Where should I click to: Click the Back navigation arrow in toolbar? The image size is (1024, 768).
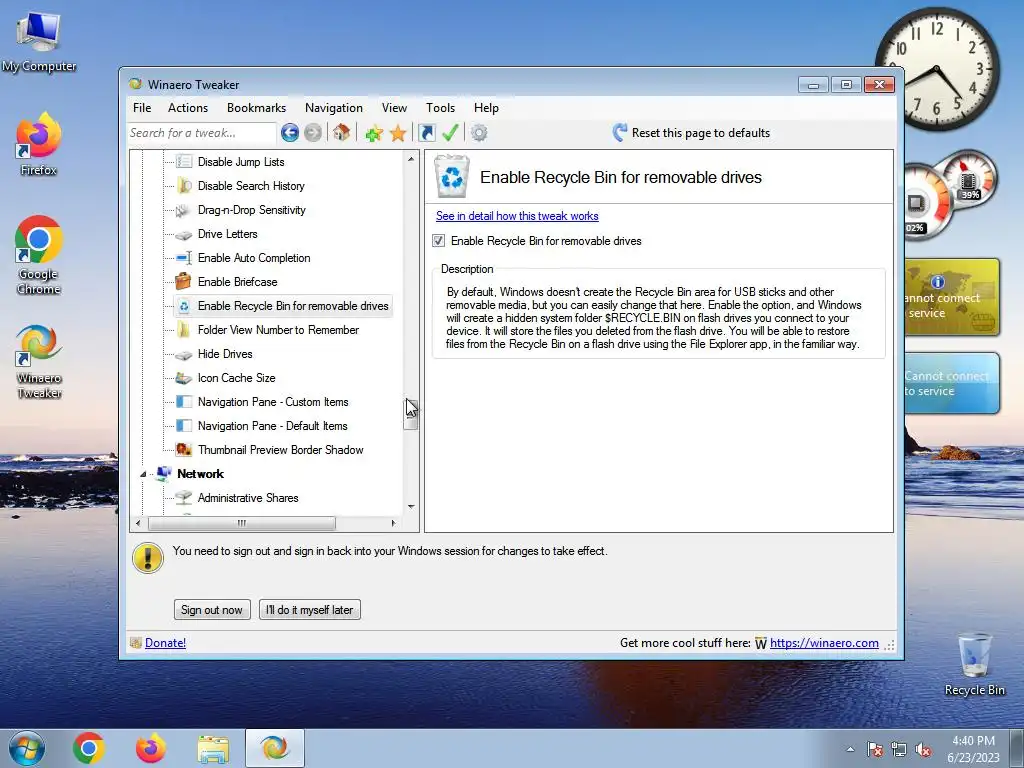(290, 133)
